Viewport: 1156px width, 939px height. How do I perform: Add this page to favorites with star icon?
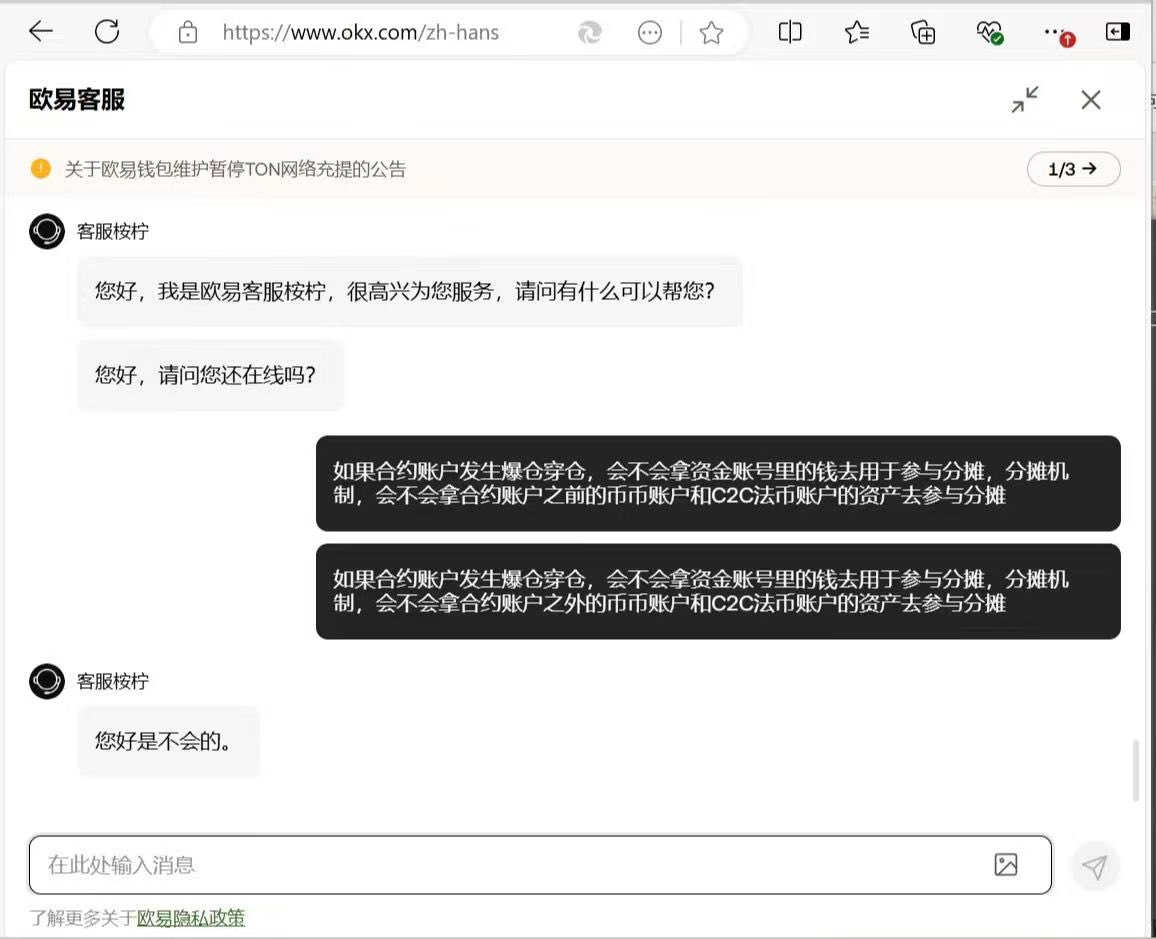711,32
